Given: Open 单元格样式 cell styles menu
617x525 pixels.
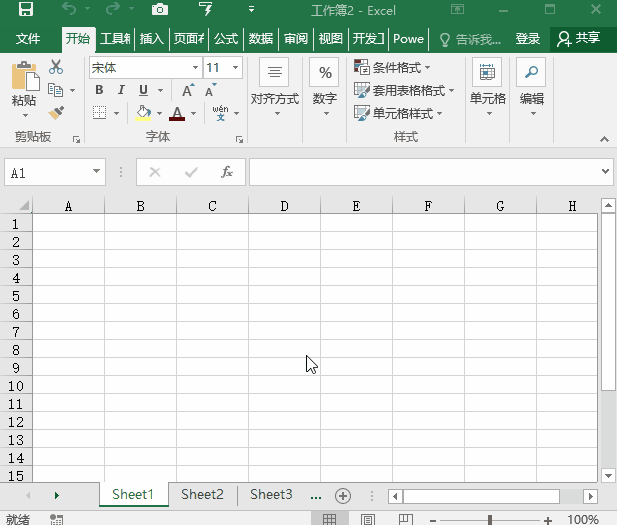Looking at the screenshot, I should click(x=398, y=113).
